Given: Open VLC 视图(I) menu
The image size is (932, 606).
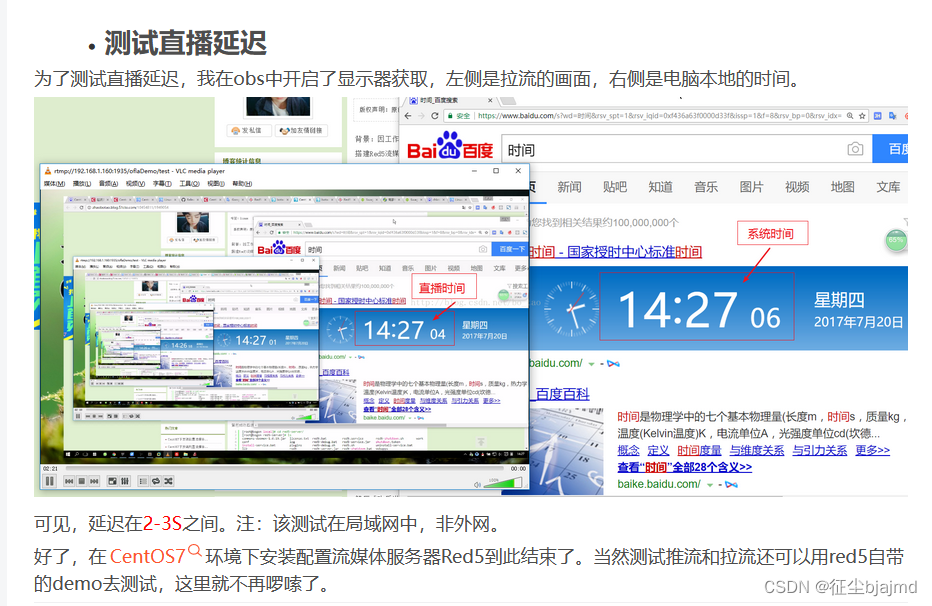Looking at the screenshot, I should pos(215,184).
